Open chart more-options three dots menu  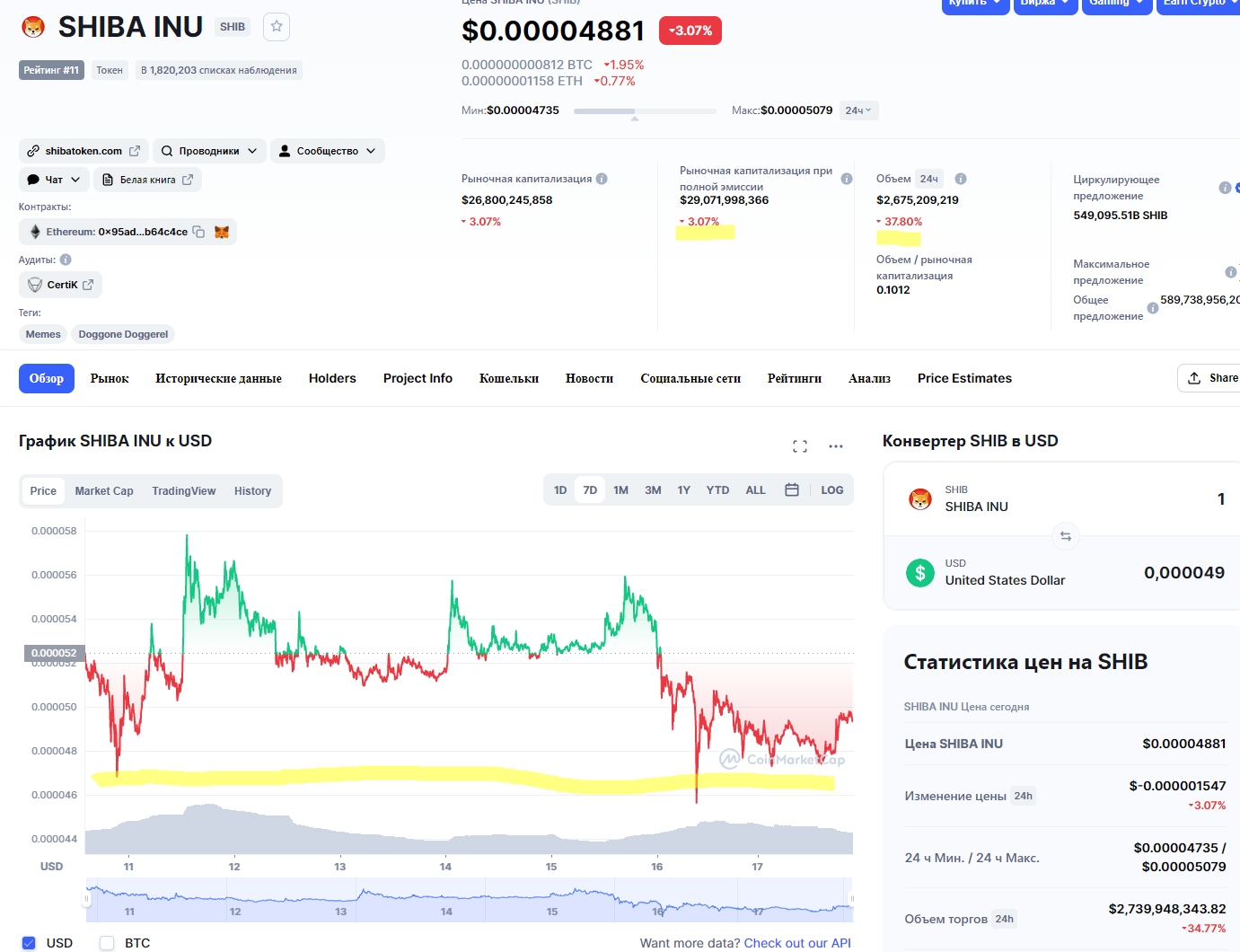tap(836, 446)
